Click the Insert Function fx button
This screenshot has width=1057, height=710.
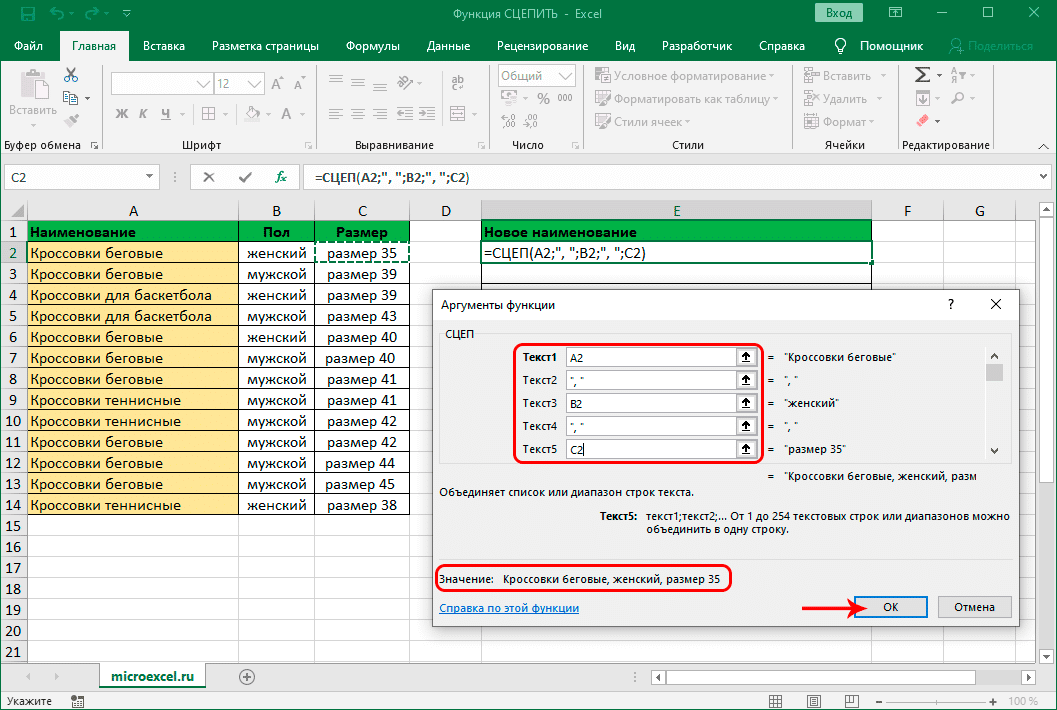(281, 177)
